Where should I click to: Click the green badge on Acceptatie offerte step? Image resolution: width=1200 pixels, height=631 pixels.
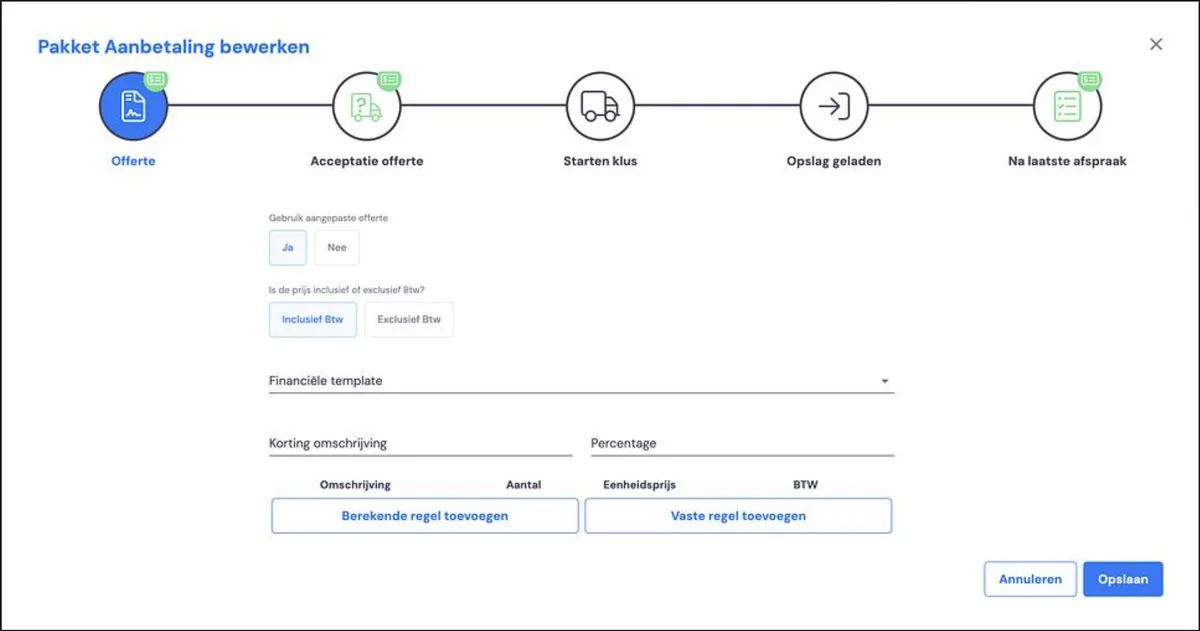[389, 79]
